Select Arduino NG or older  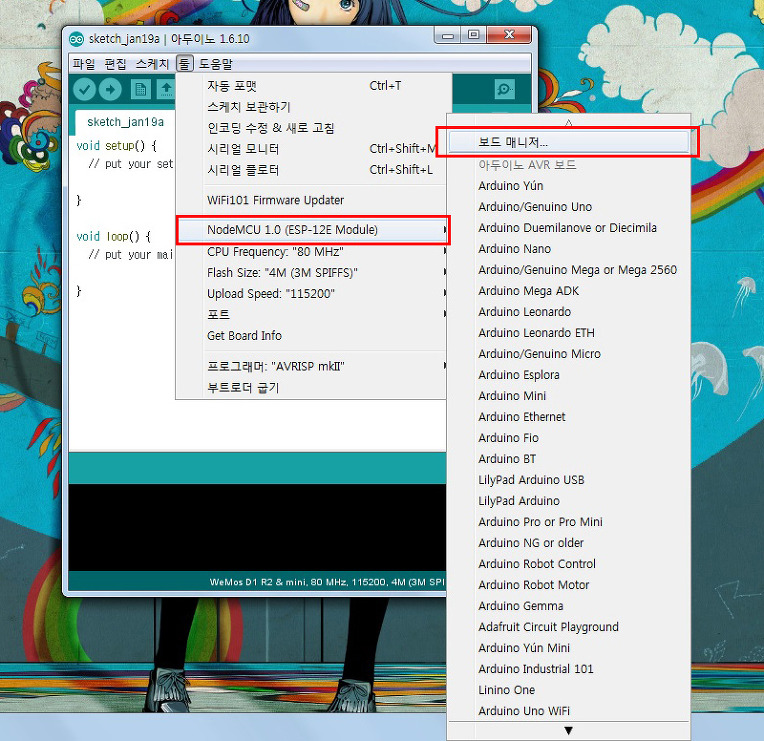568,542
